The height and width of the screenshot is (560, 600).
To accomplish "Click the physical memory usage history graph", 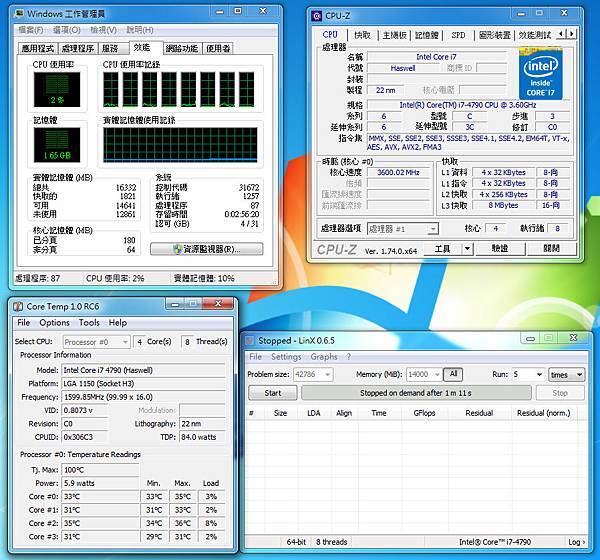I will (180, 145).
